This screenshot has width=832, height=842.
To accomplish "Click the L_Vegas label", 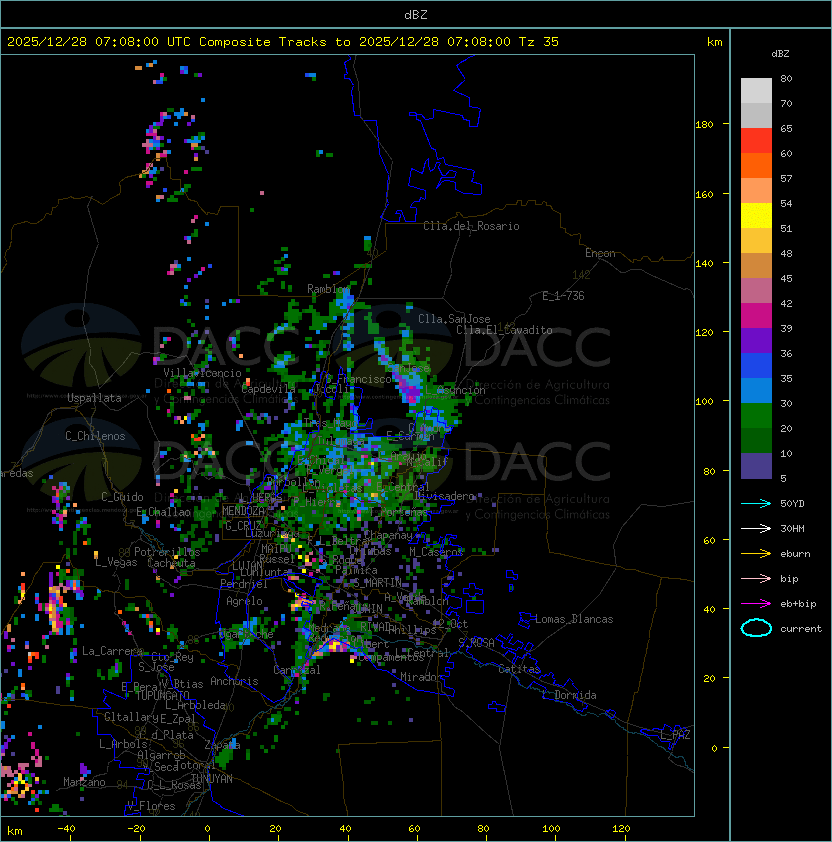I will [x=116, y=562].
